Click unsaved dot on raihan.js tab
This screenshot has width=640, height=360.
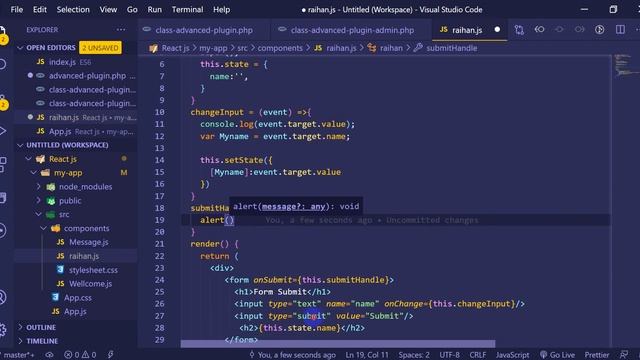click(497, 29)
